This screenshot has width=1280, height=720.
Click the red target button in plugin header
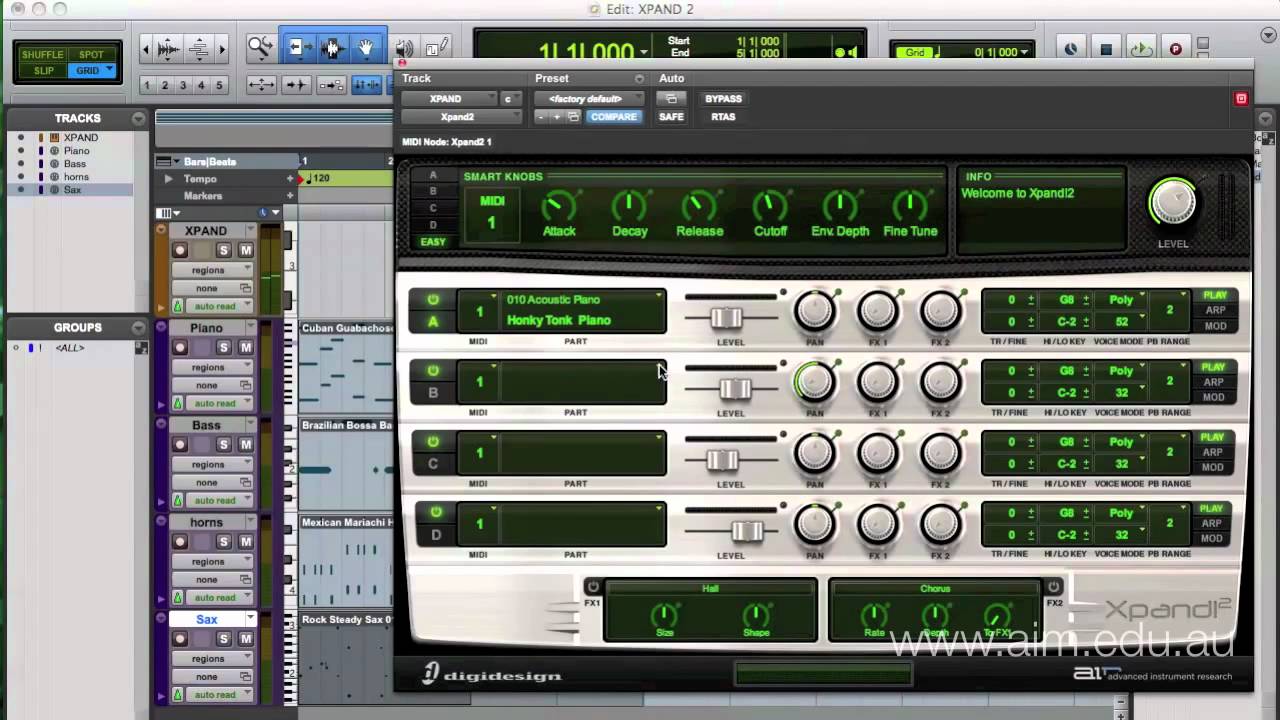pyautogui.click(x=1241, y=98)
